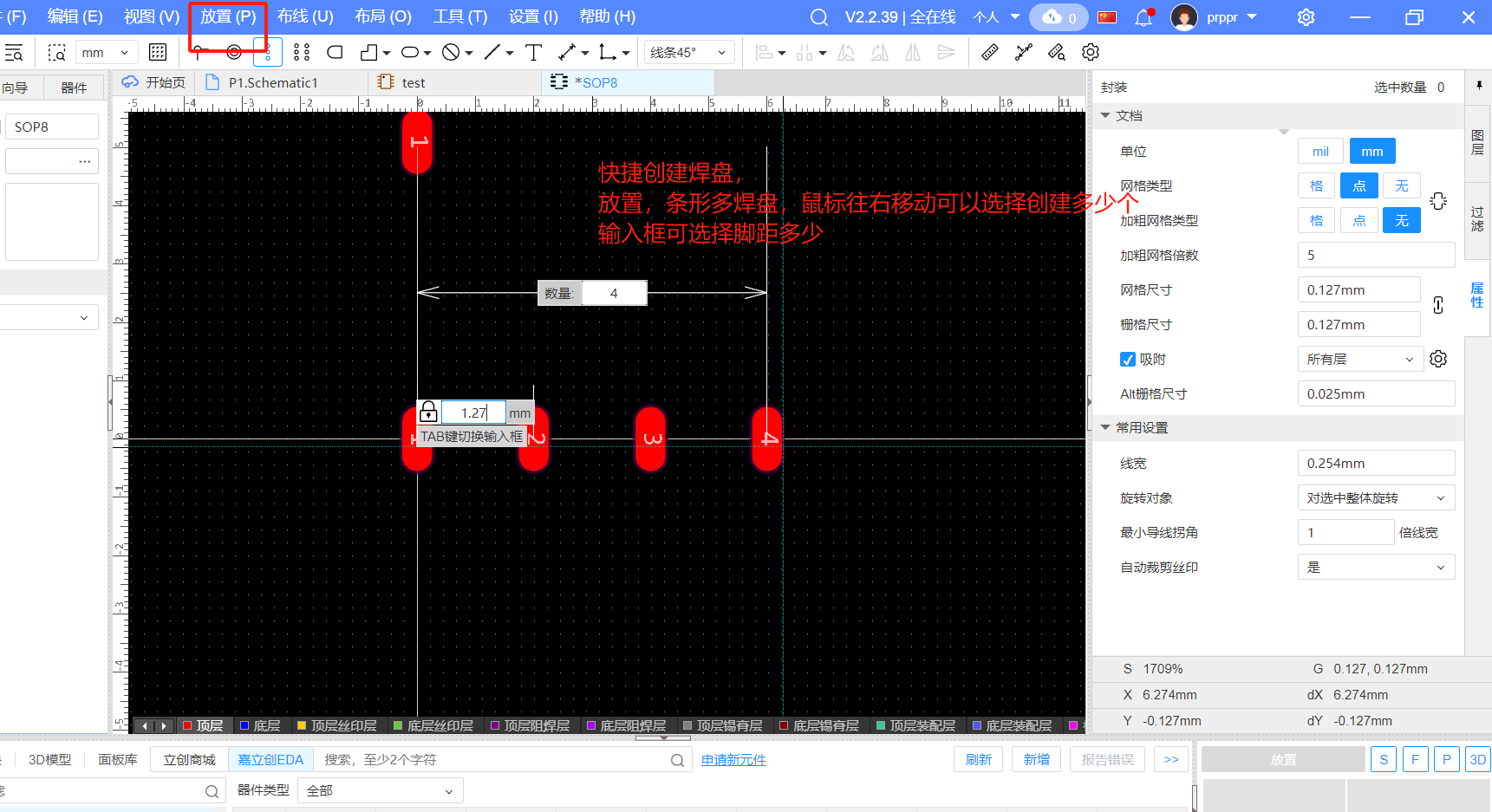This screenshot has height=812, width=1492.
Task: Pin the properties panel
Action: coord(1479,86)
